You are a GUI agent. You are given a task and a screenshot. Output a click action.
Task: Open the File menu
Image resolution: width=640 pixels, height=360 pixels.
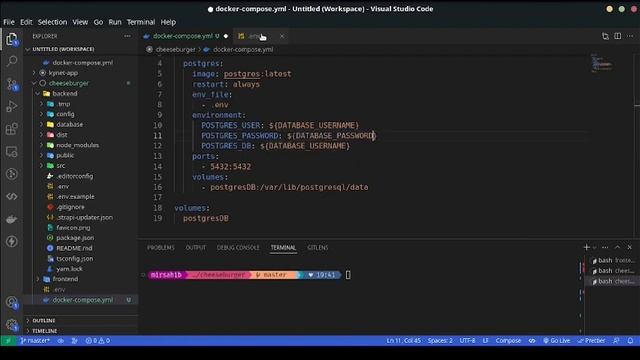click(9, 22)
